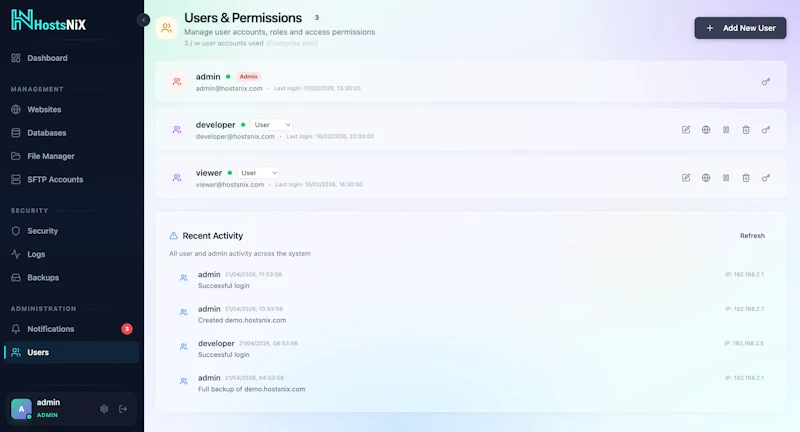Viewport: 800px width, 432px height.
Task: Open settings via gear icon near admin
Action: [104, 409]
